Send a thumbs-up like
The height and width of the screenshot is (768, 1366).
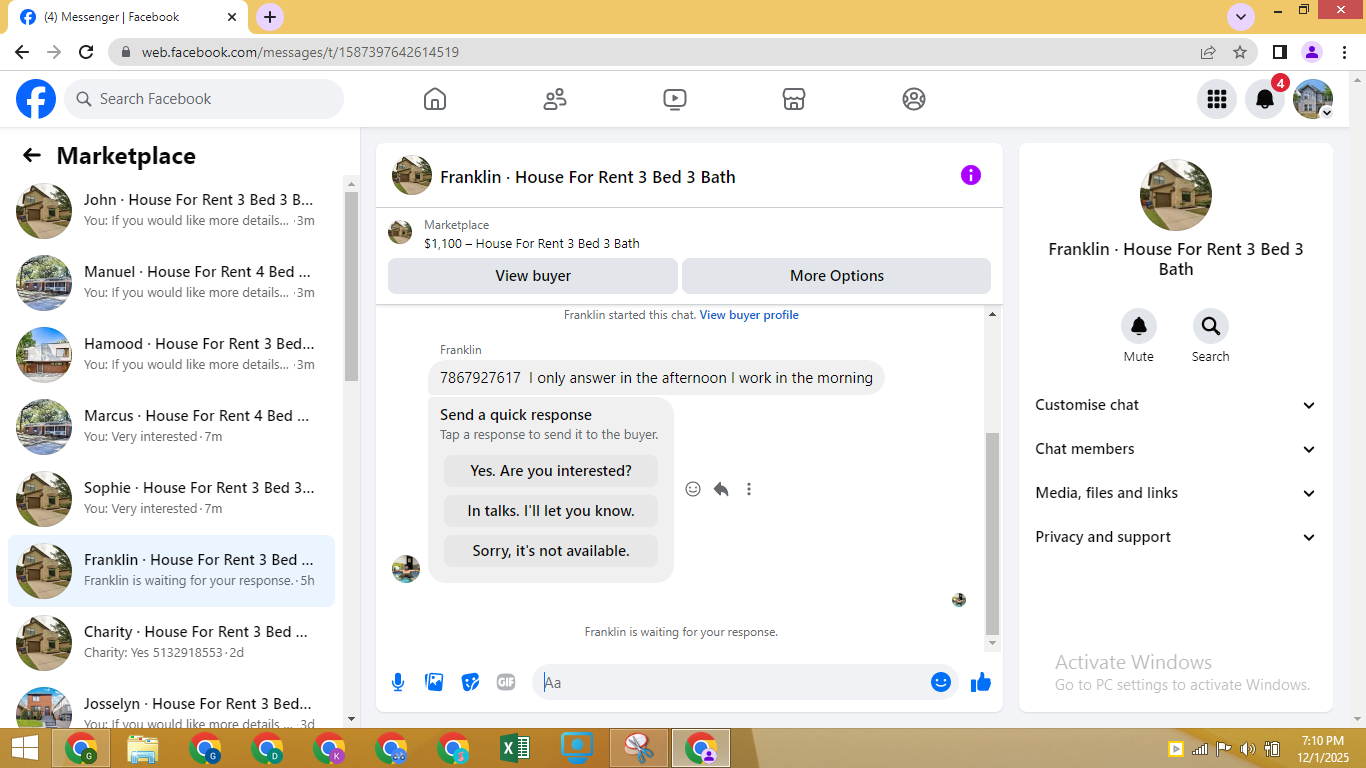click(981, 682)
